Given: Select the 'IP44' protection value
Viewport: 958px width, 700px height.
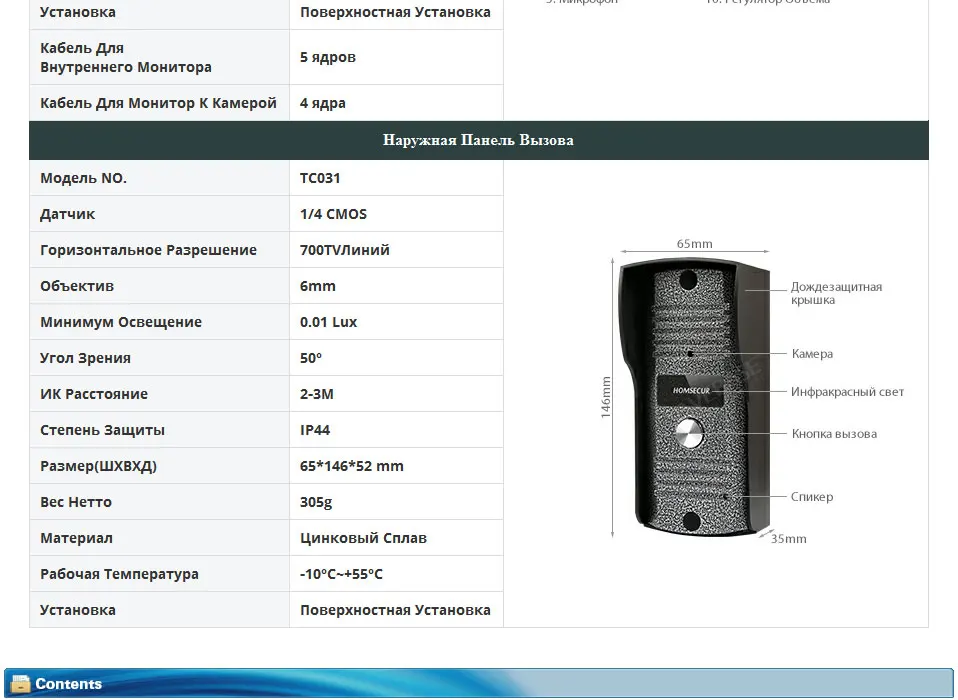Looking at the screenshot, I should 315,431.
